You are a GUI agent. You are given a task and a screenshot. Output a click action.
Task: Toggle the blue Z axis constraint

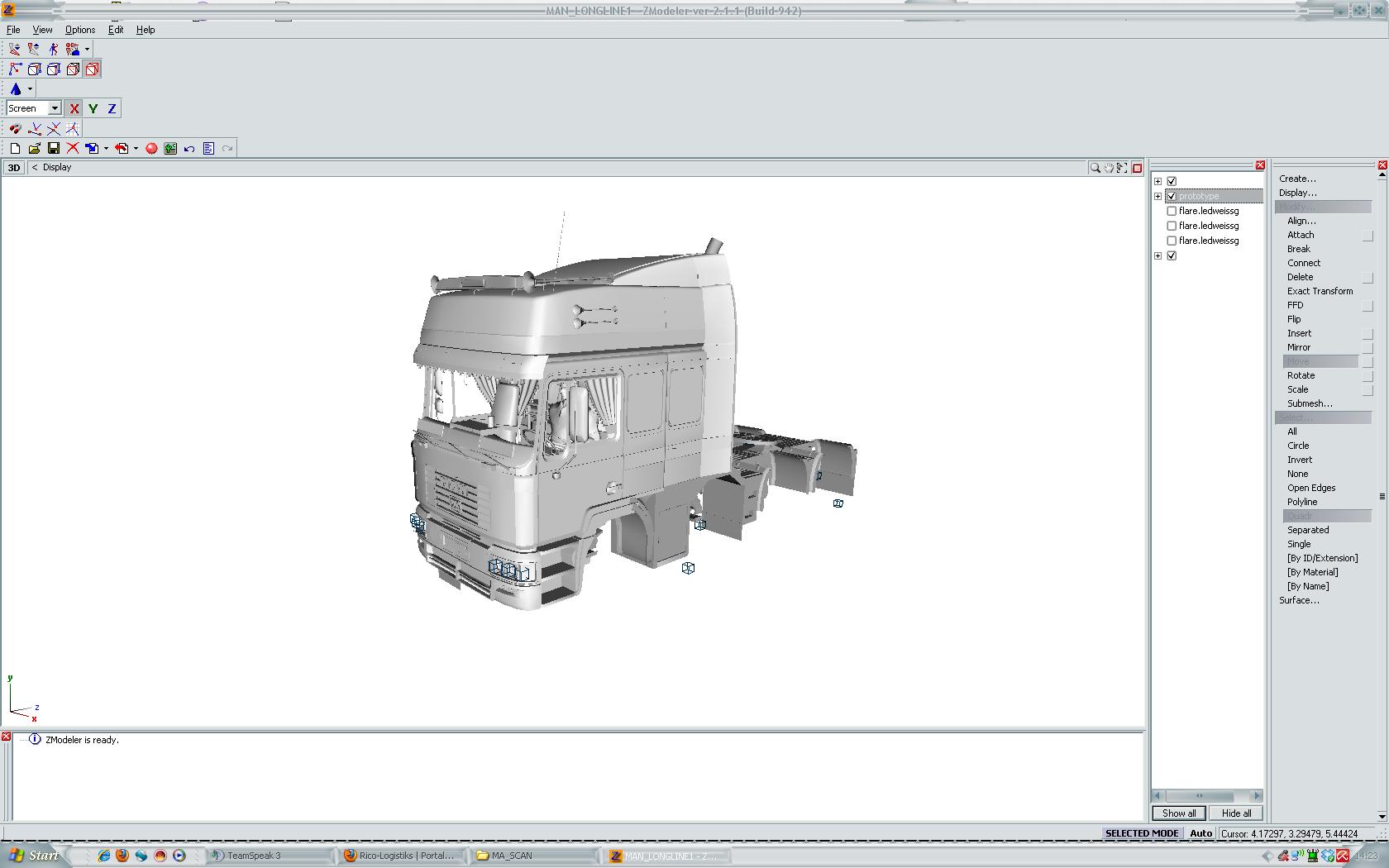pos(112,108)
